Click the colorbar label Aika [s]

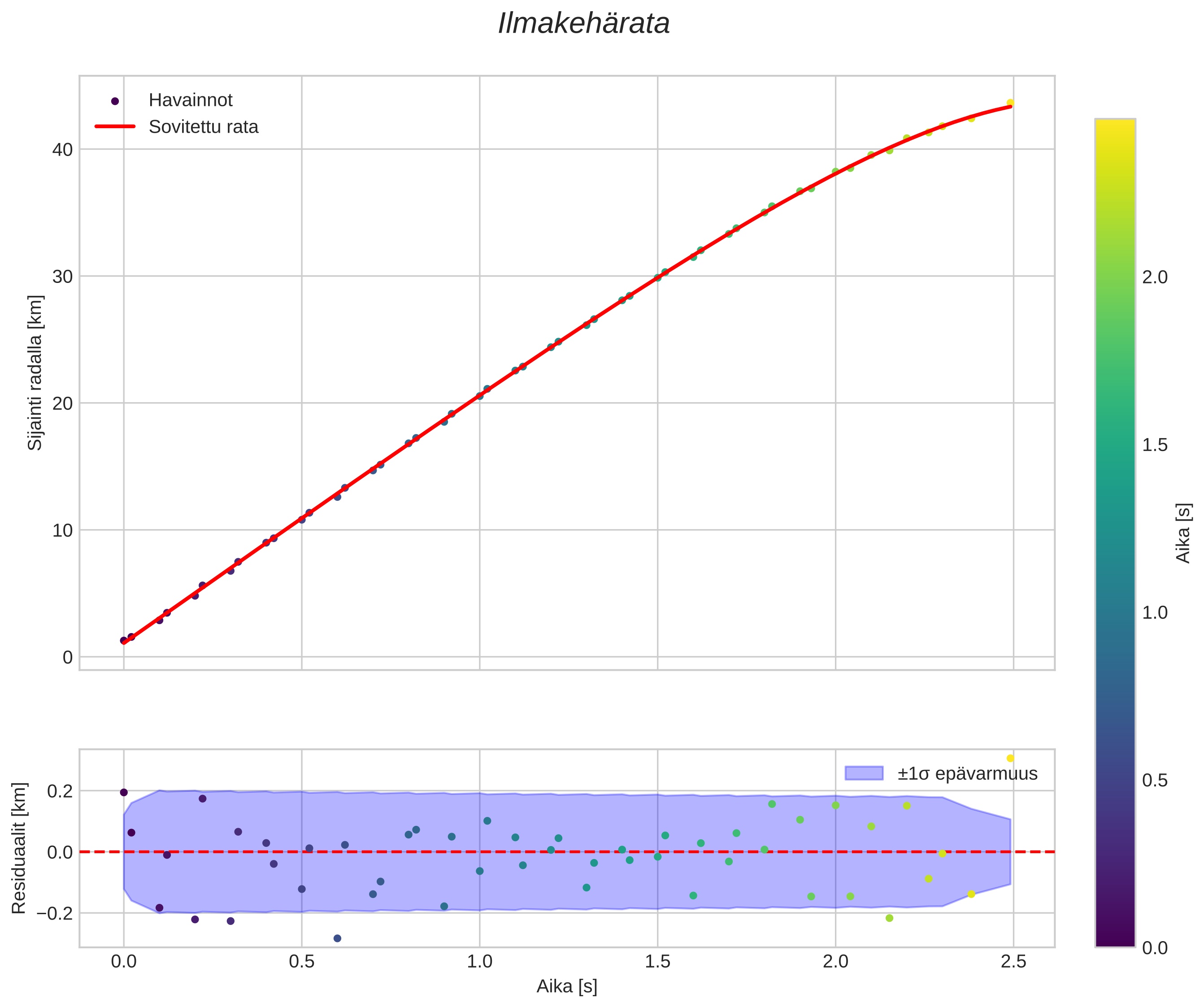pos(1183,533)
